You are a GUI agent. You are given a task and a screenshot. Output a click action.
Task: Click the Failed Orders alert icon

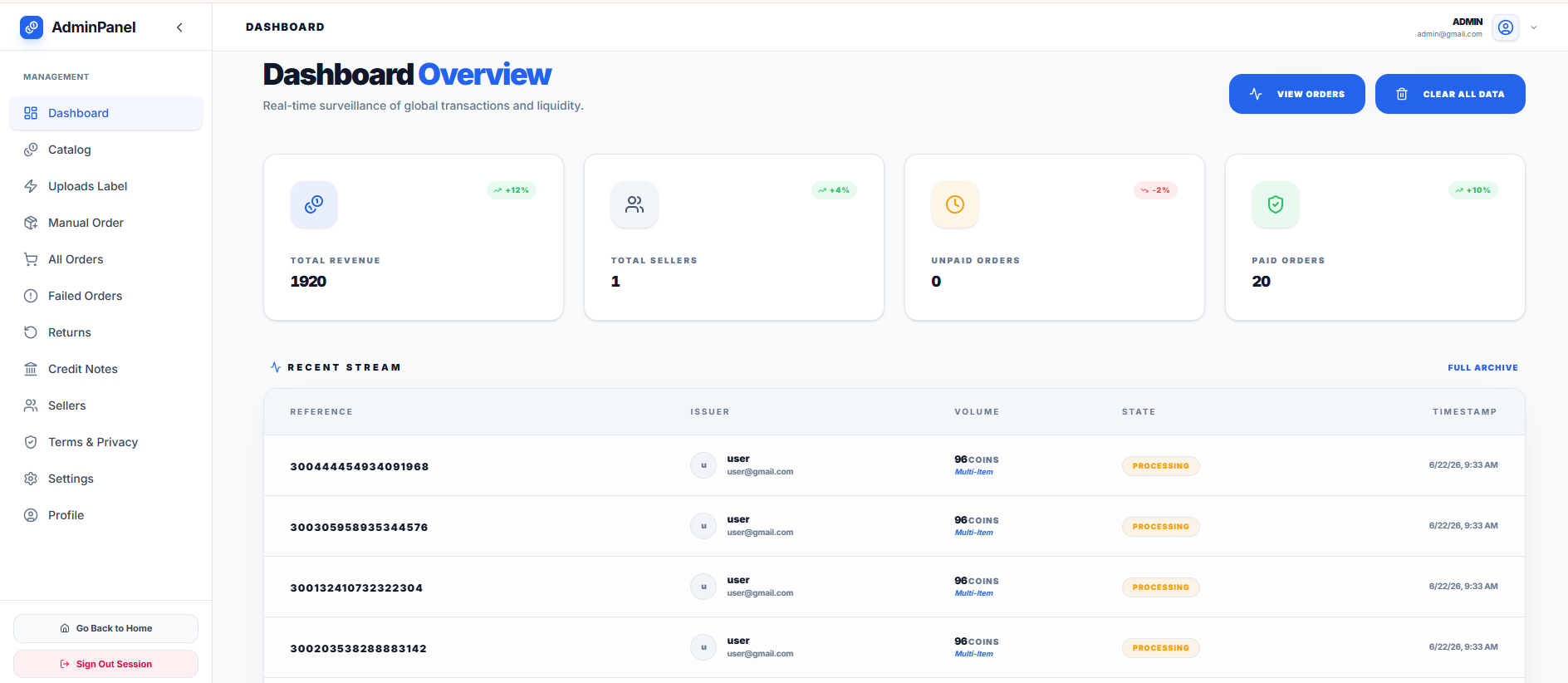point(31,296)
